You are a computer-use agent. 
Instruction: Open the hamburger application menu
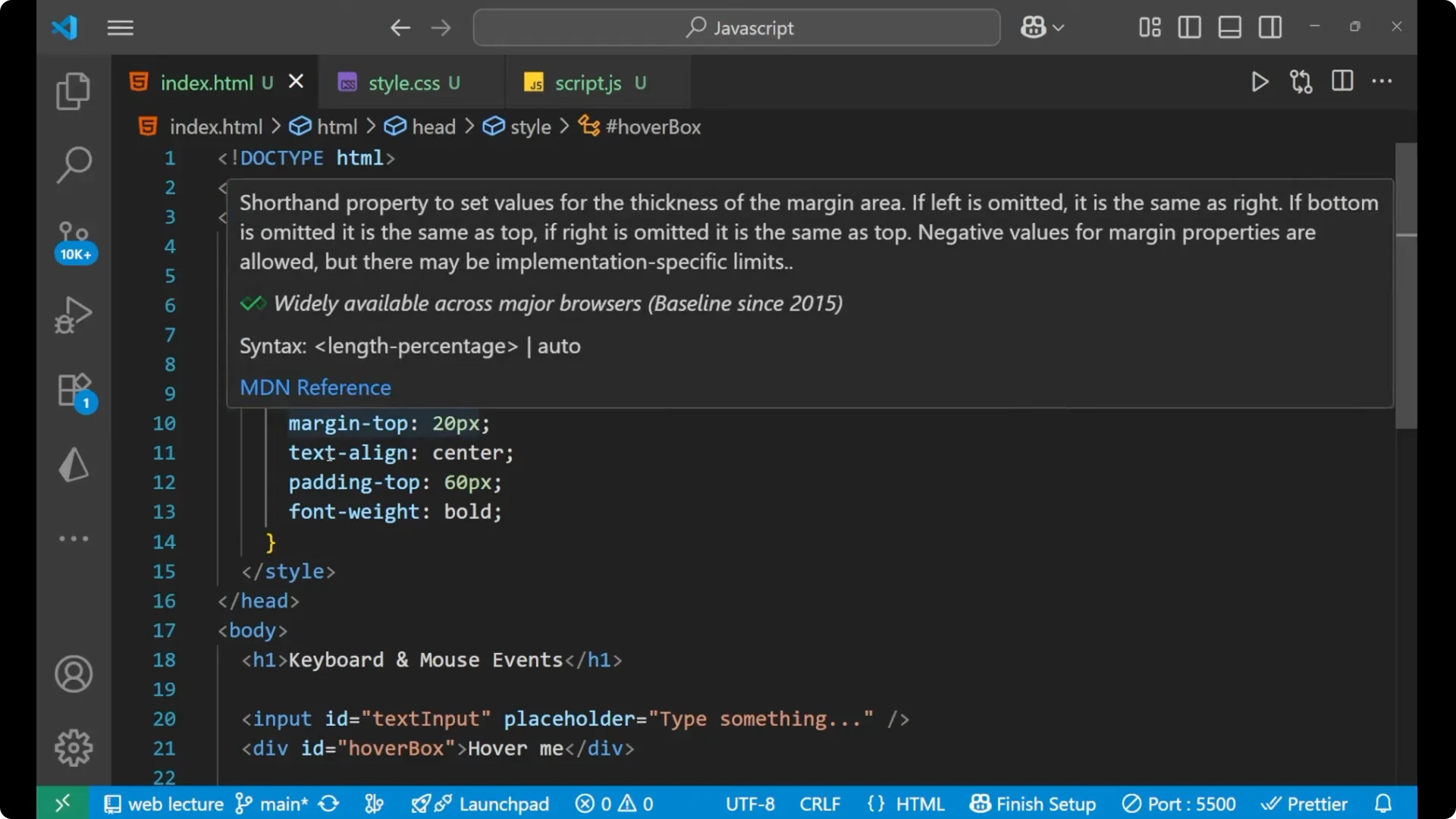120,27
